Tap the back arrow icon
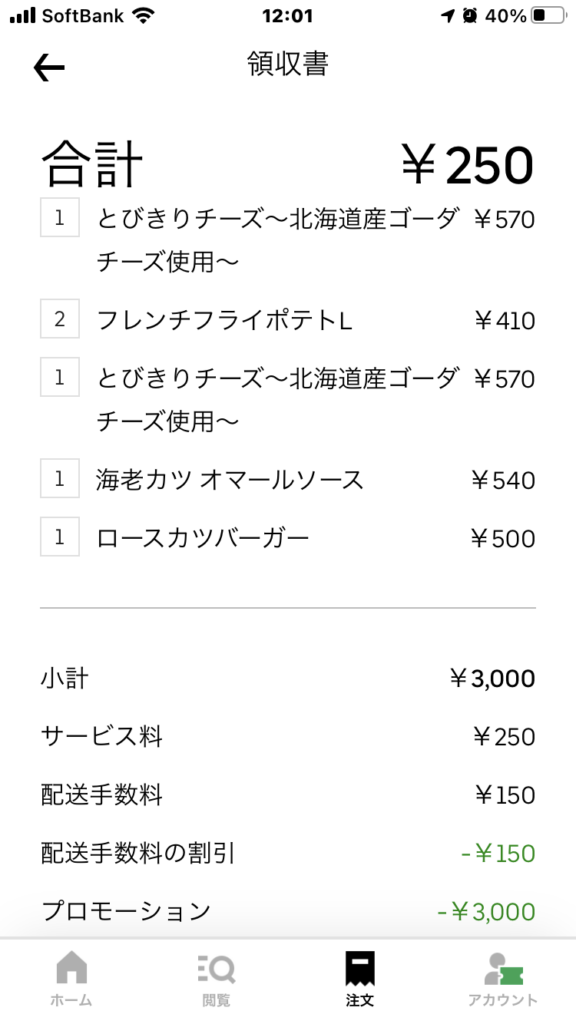The width and height of the screenshot is (576, 1024). click(x=49, y=68)
